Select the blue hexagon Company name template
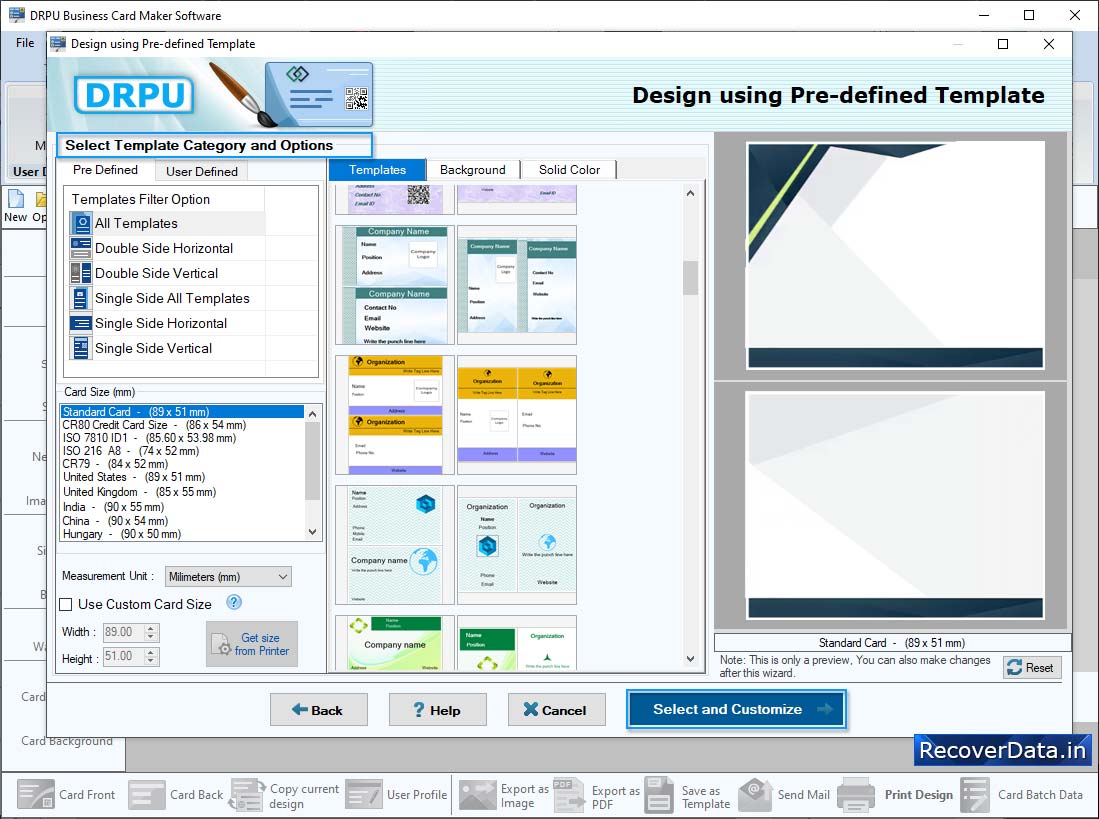 pyautogui.click(x=395, y=545)
